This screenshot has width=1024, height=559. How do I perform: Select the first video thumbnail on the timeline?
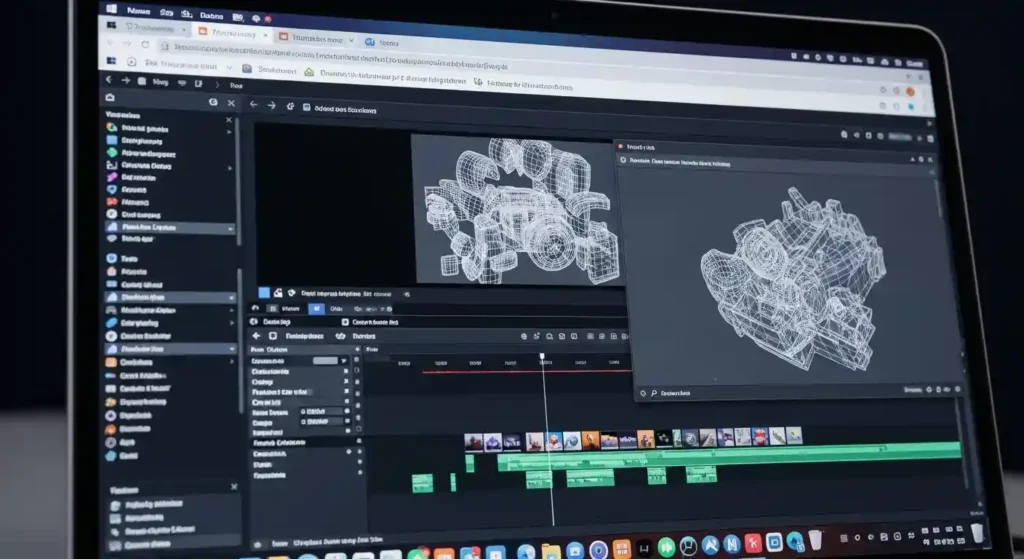pyautogui.click(x=473, y=442)
